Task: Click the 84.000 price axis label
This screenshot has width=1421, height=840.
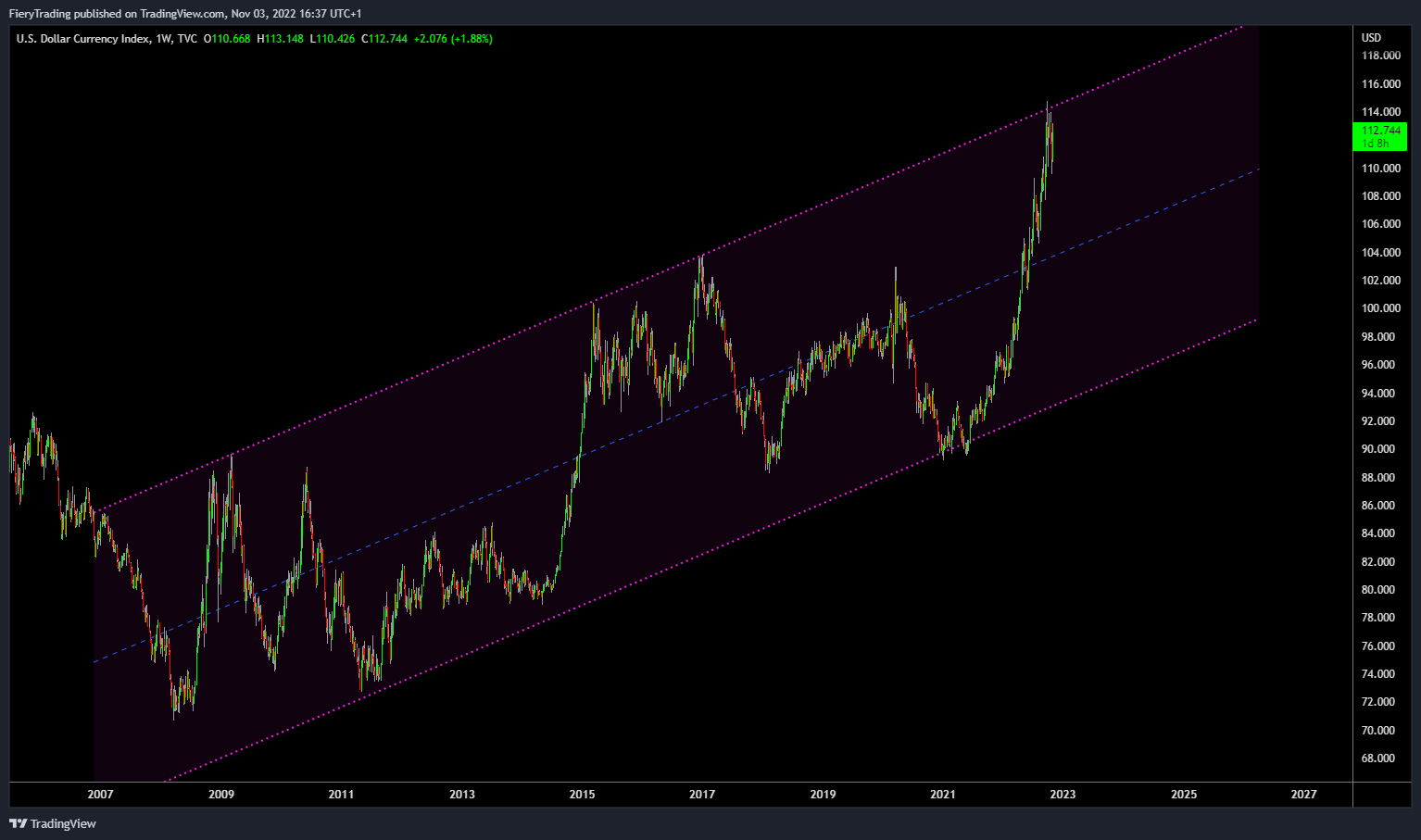Action: (1380, 533)
